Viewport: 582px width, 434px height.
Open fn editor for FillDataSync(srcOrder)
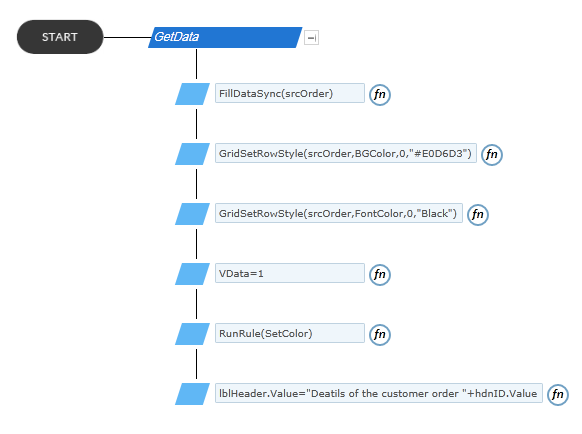(380, 95)
